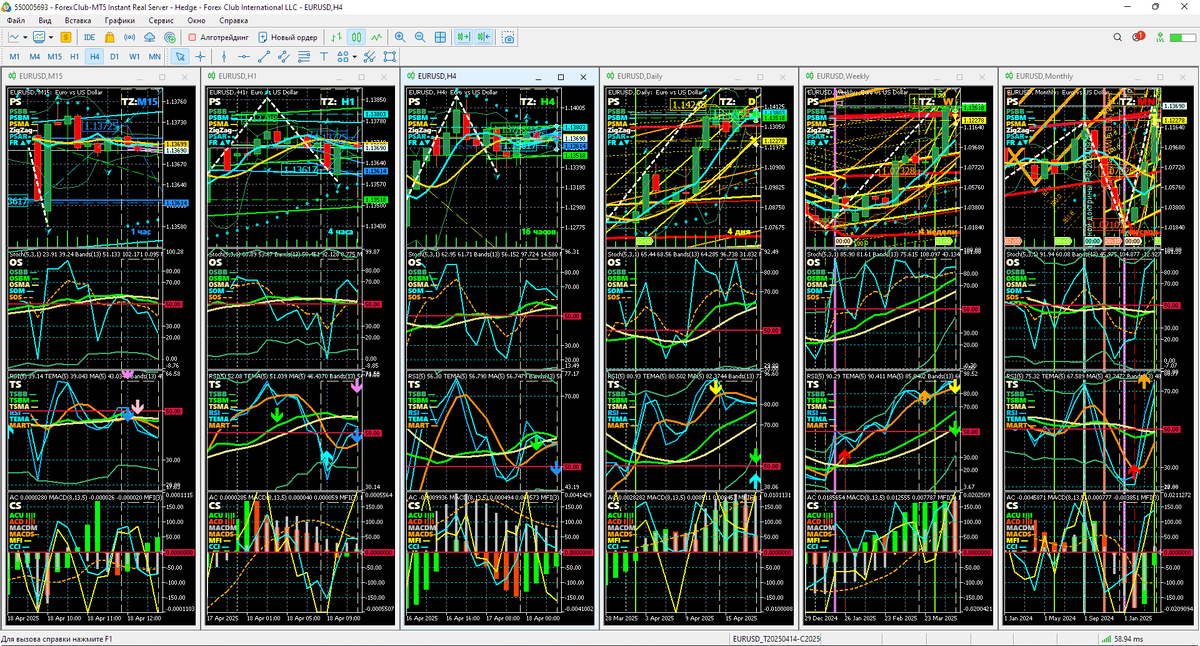Select the Fibonacci retracement tool
The height and width of the screenshot is (646, 1200).
coord(304,57)
